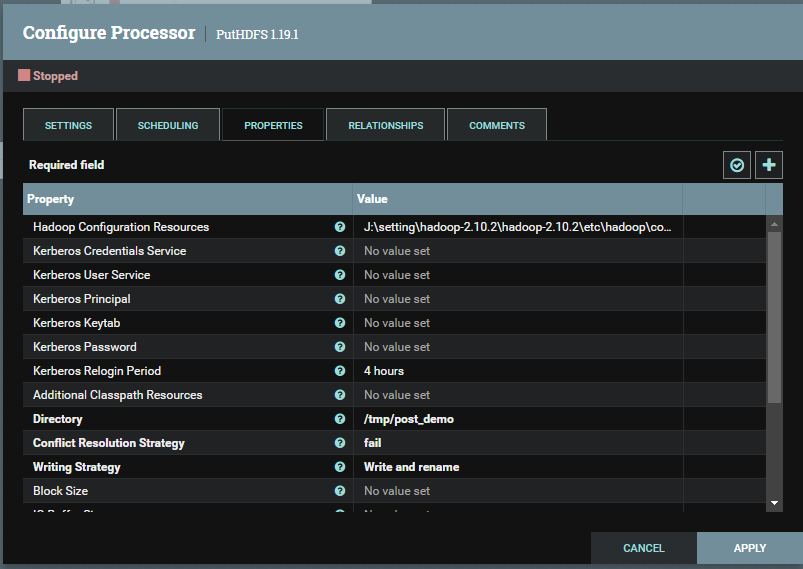This screenshot has width=803, height=569.
Task: Open the Settings tab
Action: 68,125
